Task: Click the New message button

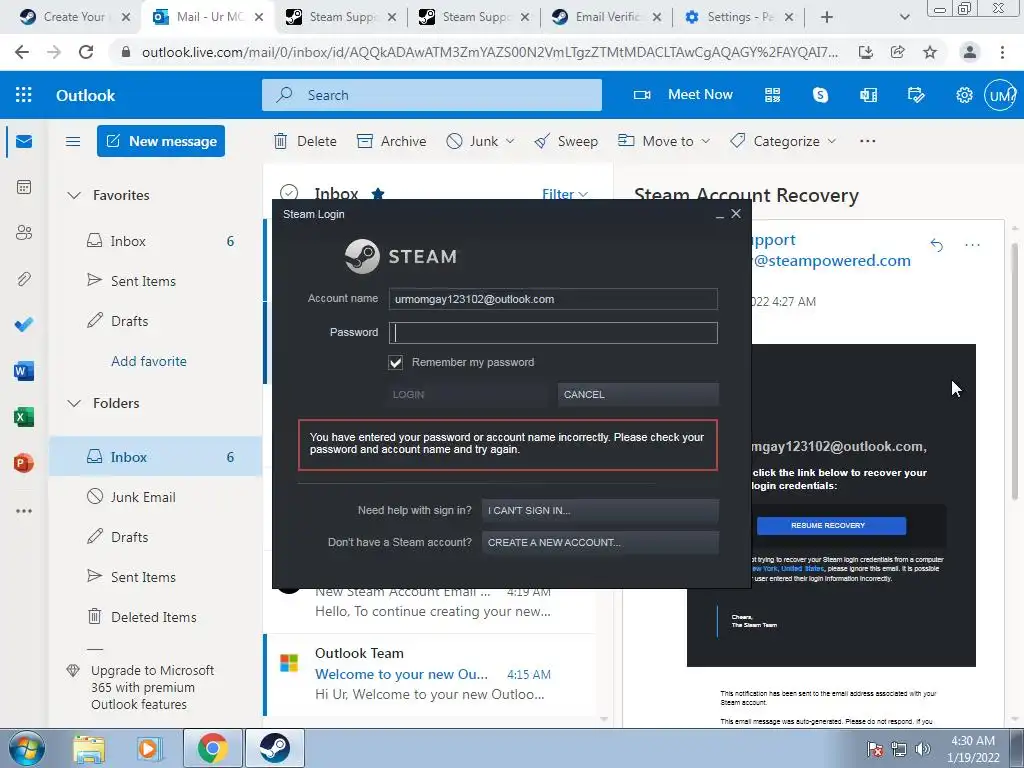Action: [x=161, y=141]
